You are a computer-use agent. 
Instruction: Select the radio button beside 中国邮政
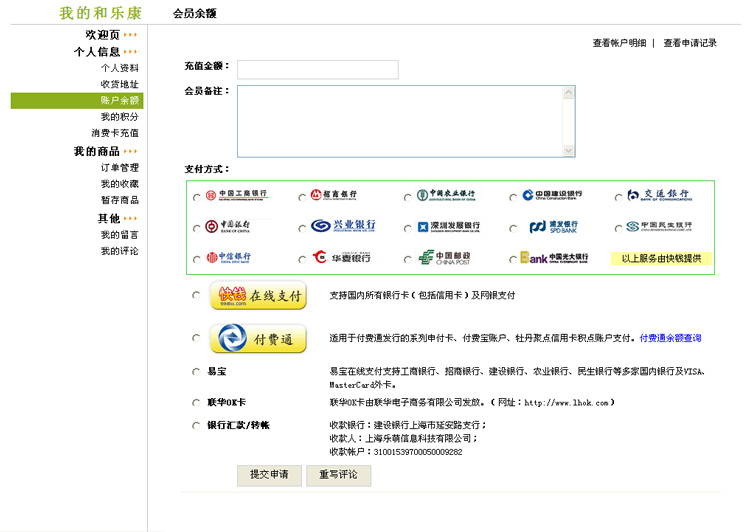408,260
